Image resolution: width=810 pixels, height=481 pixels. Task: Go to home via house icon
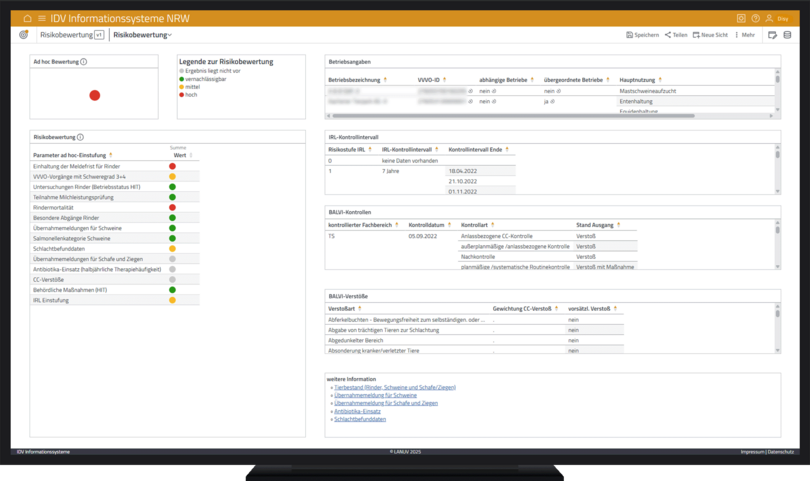click(x=27, y=19)
